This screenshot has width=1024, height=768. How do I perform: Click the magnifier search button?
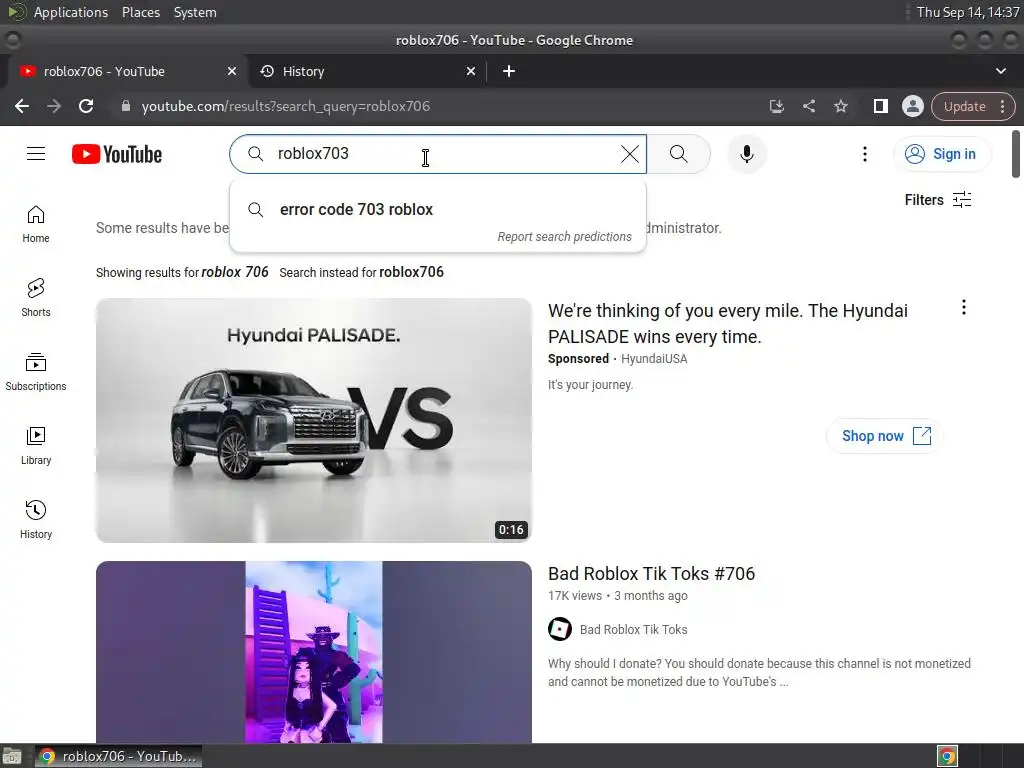[x=679, y=154]
